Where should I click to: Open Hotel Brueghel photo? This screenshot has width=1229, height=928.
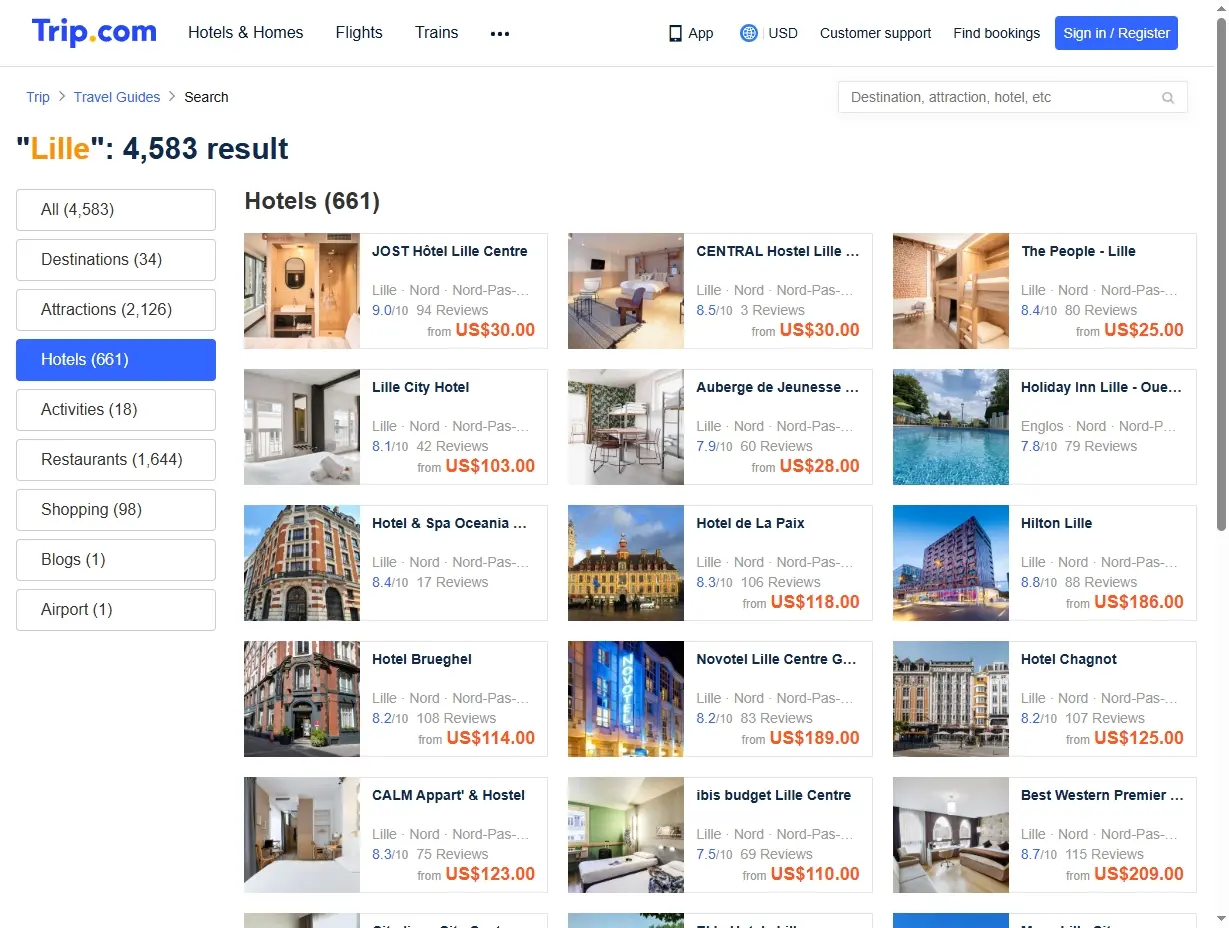click(302, 699)
